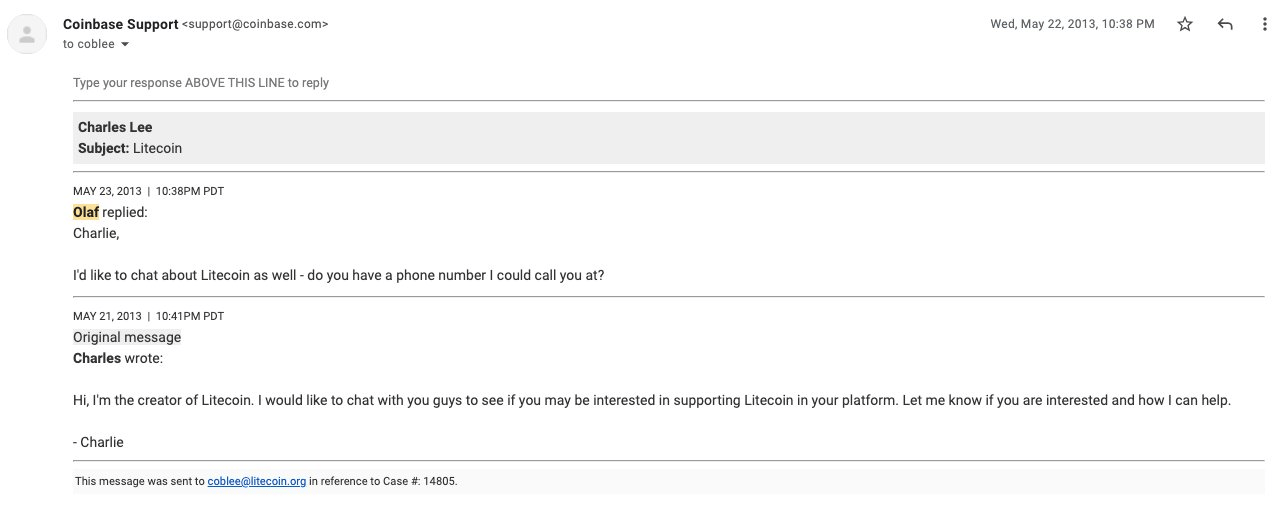Image resolution: width=1283 pixels, height=528 pixels.
Task: Click the sender's profile avatar
Action: [27, 35]
